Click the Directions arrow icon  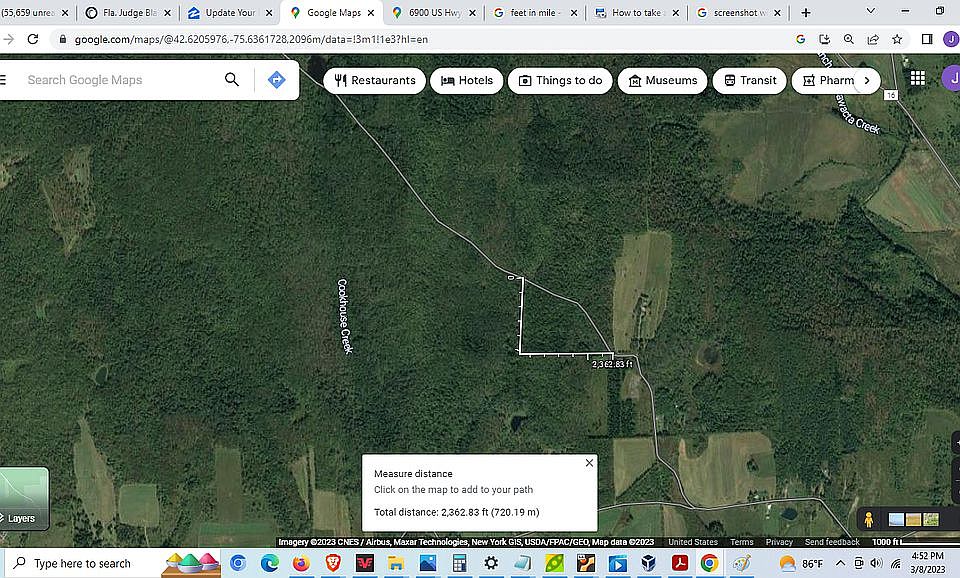click(277, 80)
